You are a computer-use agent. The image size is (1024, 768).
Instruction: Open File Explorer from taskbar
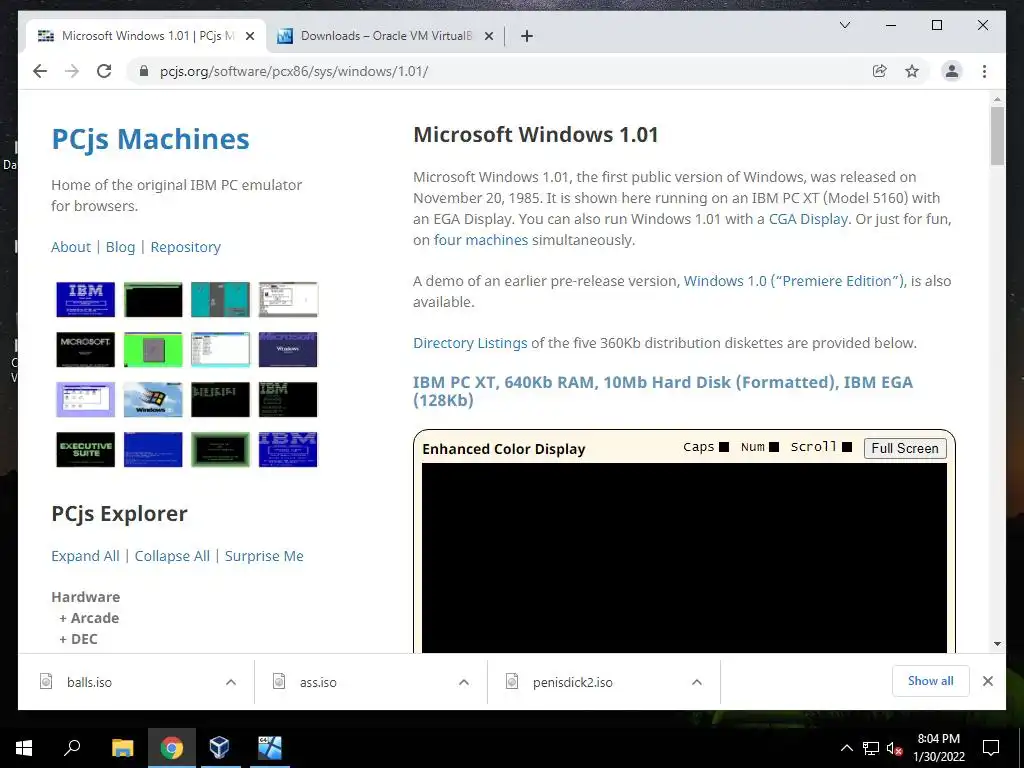(x=122, y=748)
